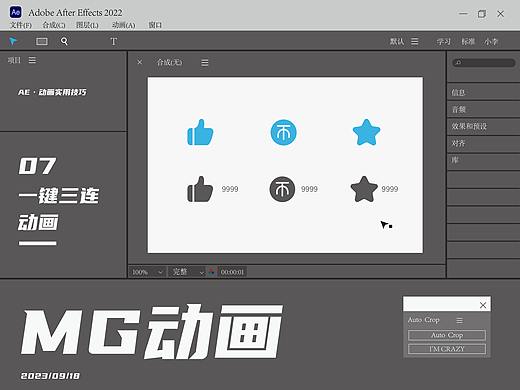Select the Zoom magnifier tool
The height and width of the screenshot is (390, 520).
click(x=64, y=41)
